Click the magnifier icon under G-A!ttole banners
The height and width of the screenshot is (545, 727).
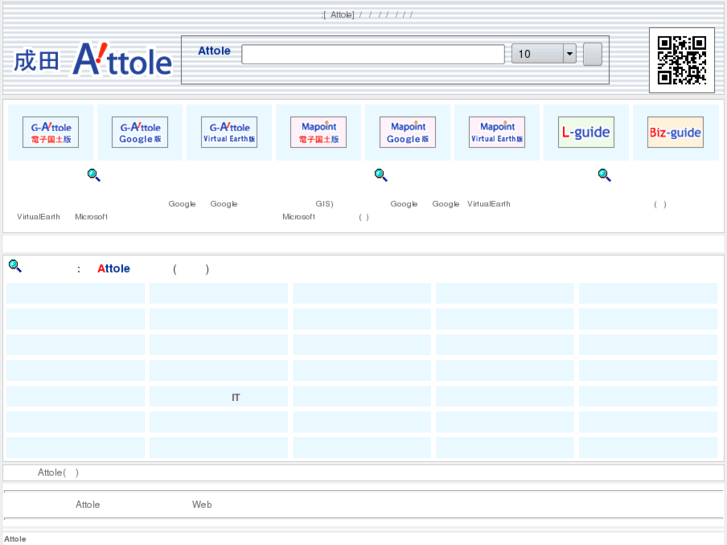[94, 175]
